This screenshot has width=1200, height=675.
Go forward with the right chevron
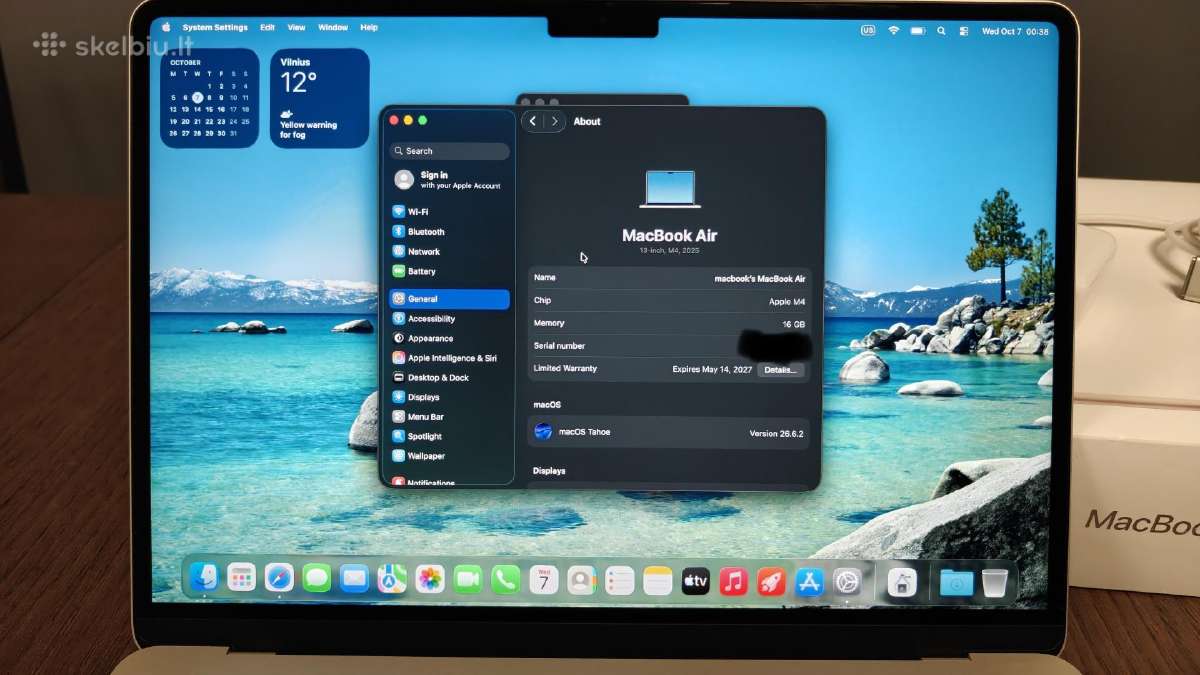coord(555,121)
